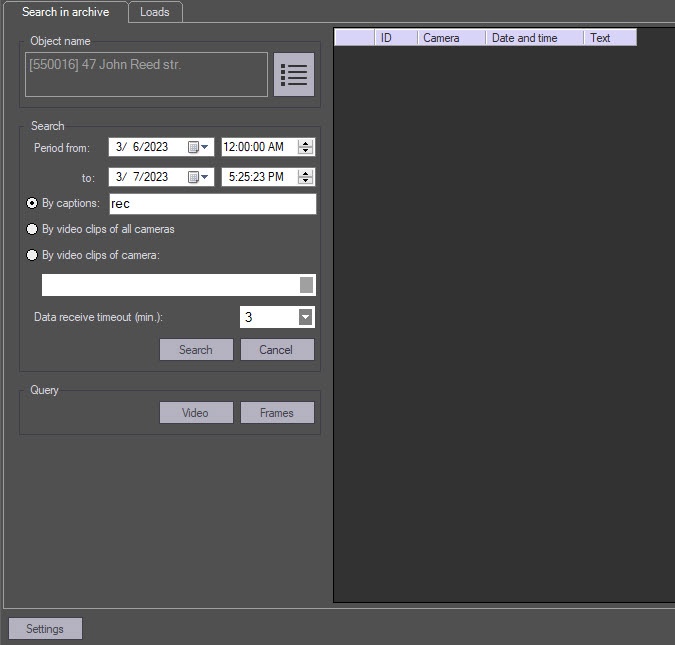Expand Data receive timeout dropdown
Viewport: 675px width, 645px height.
click(306, 317)
